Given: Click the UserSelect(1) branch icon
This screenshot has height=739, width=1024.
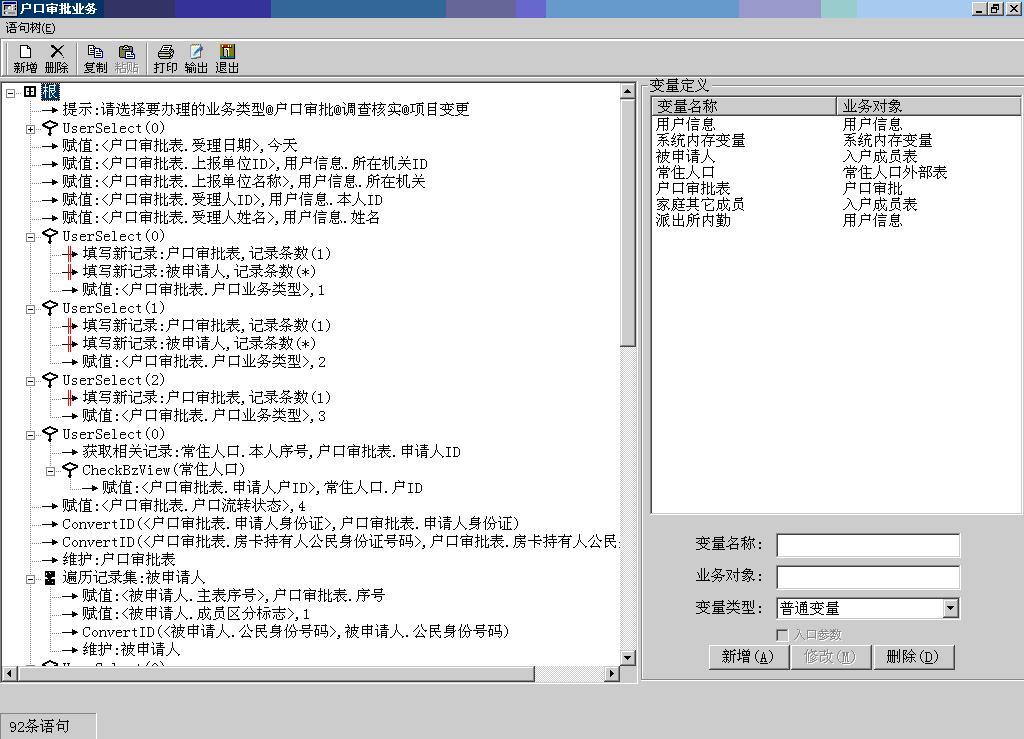Looking at the screenshot, I should click(50, 308).
